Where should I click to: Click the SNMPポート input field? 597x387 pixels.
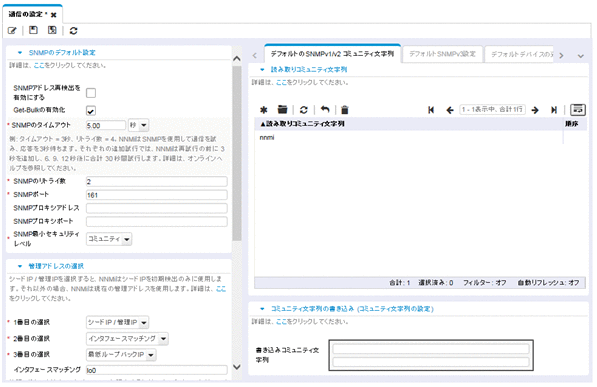click(x=156, y=195)
